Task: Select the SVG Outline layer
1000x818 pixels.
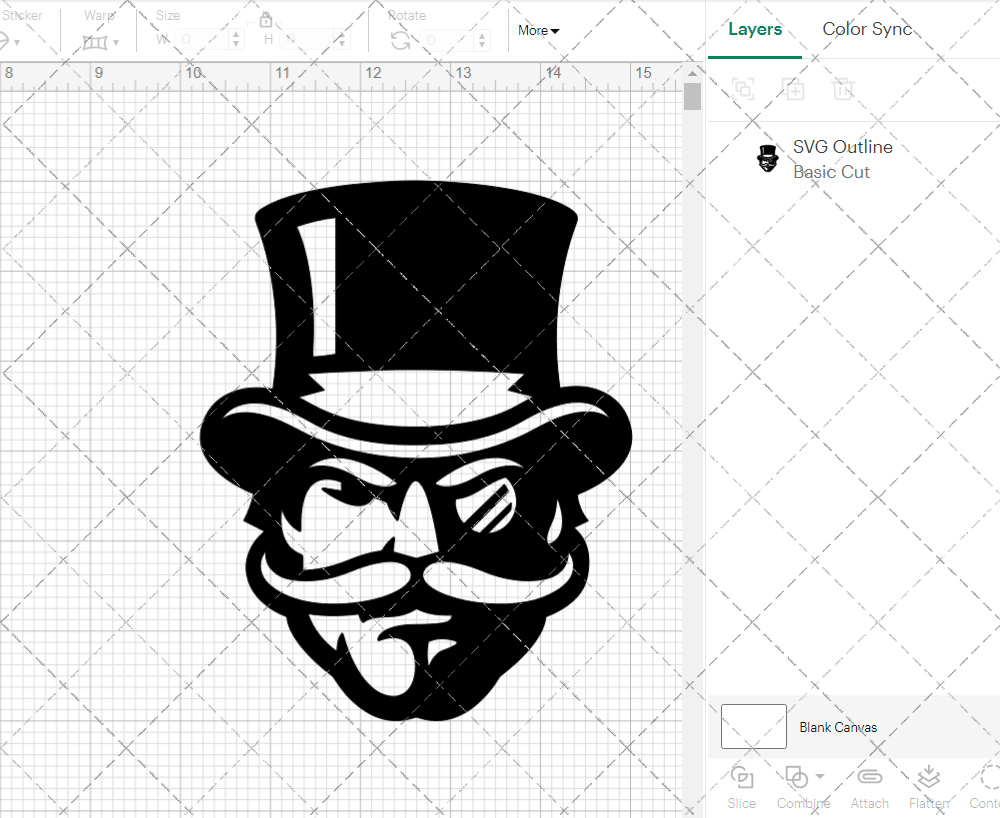Action: pos(843,147)
